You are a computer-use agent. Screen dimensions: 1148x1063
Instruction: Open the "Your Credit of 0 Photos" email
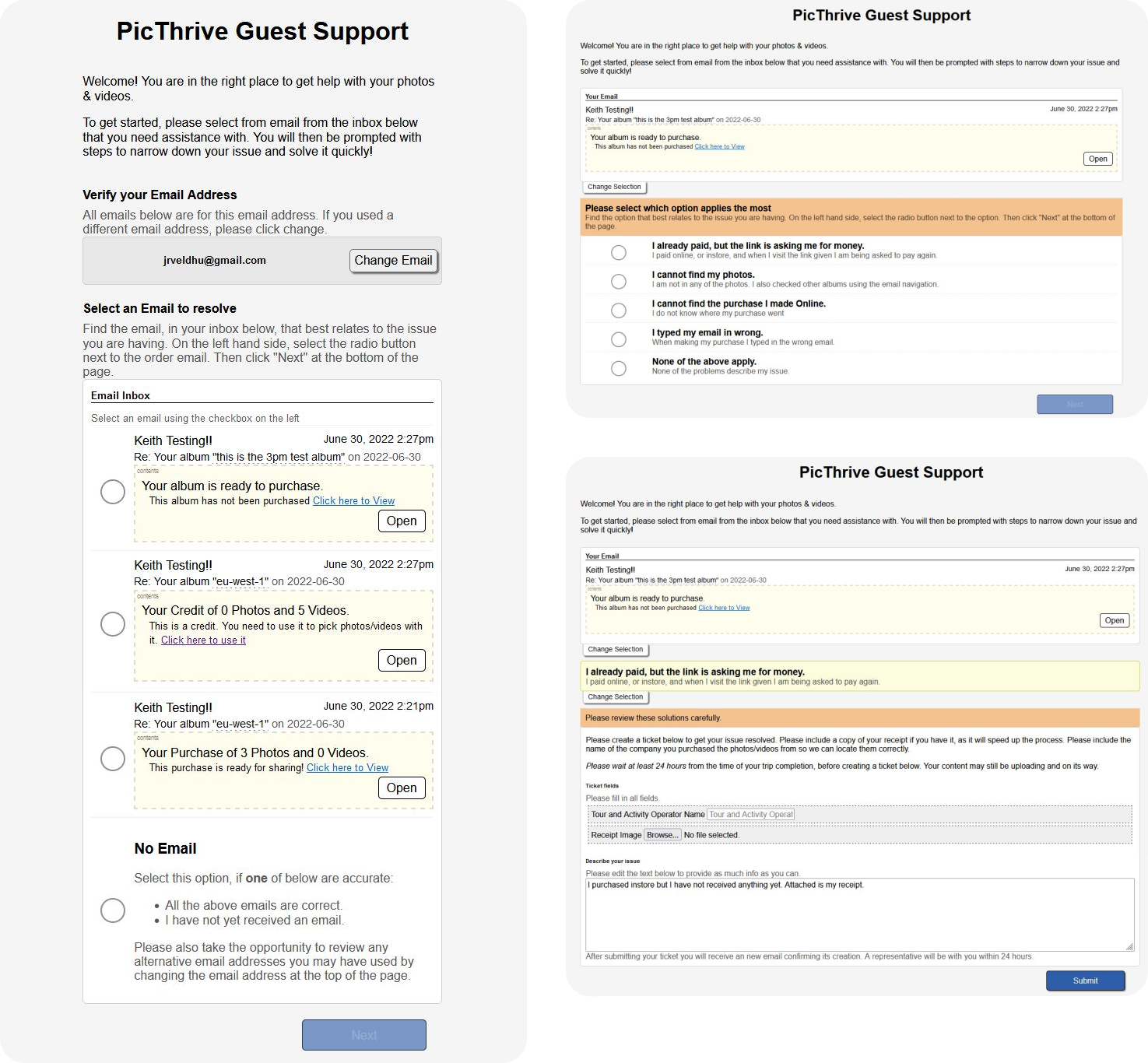point(402,661)
